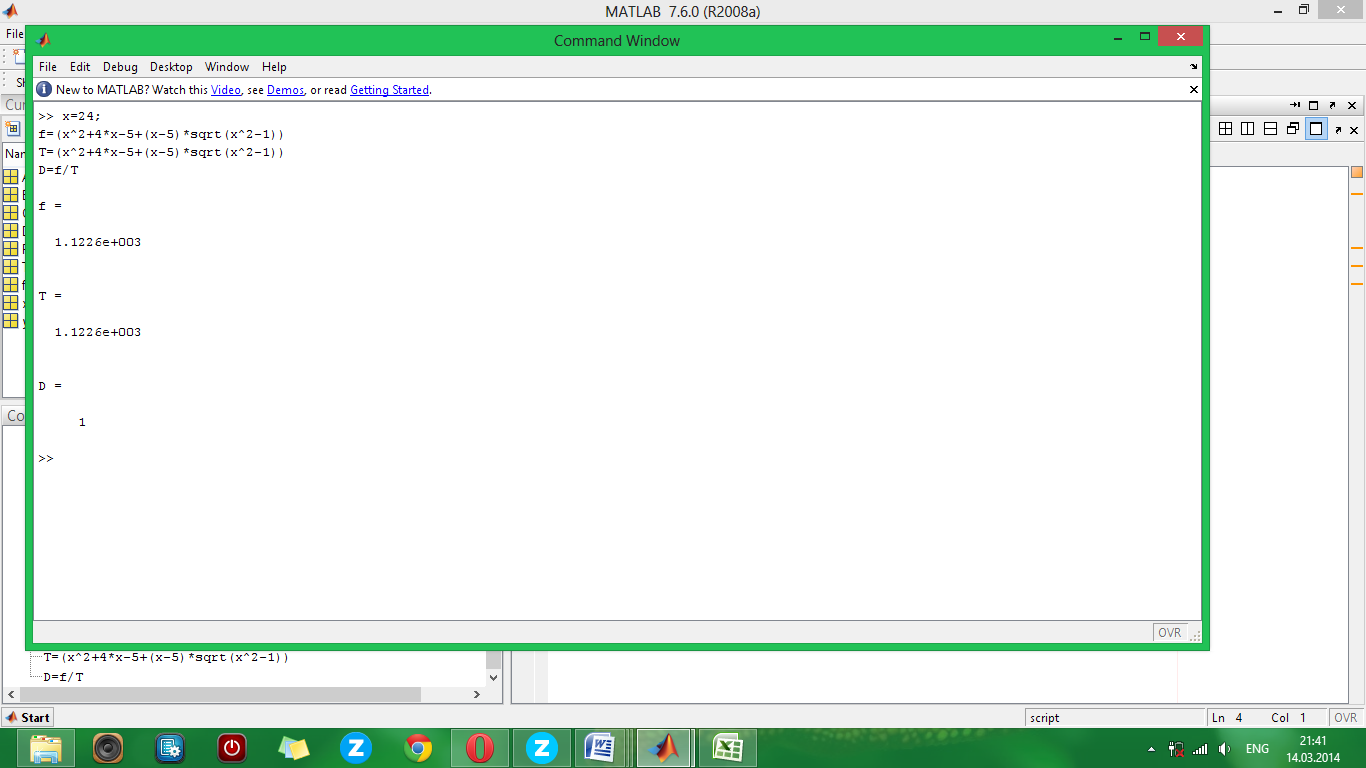Click the blue info icon in info bar
This screenshot has width=1366, height=768.
(x=44, y=89)
